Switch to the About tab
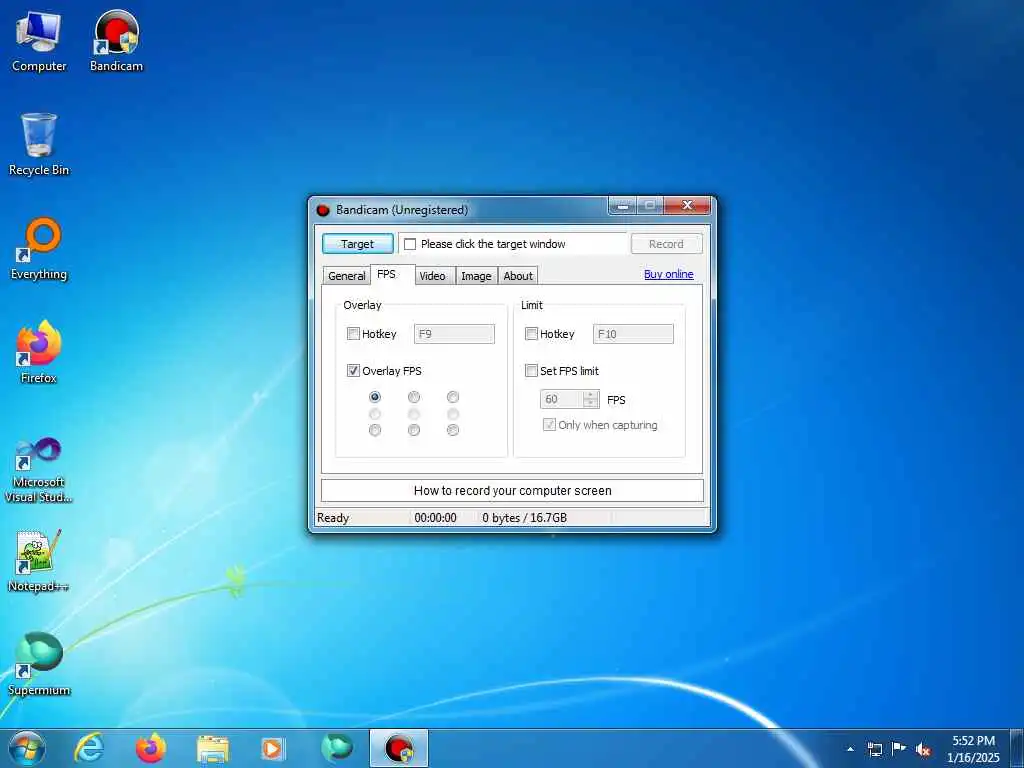 click(518, 276)
